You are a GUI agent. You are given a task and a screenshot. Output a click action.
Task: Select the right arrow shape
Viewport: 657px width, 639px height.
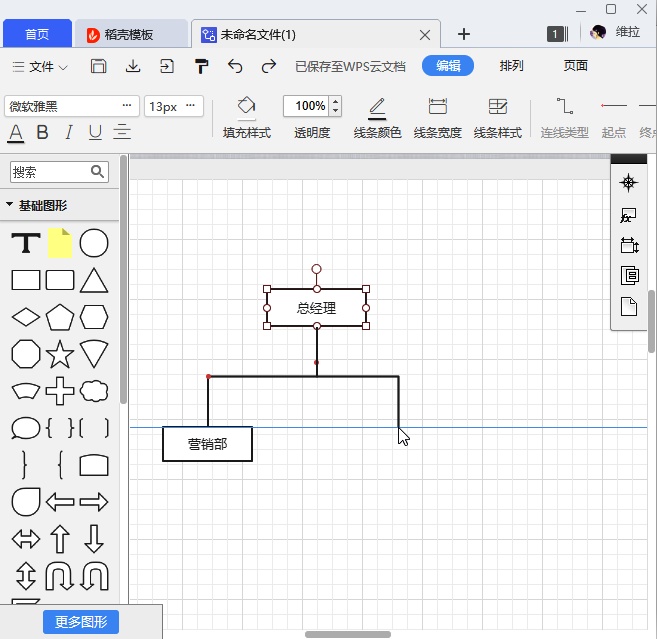pyautogui.click(x=94, y=502)
